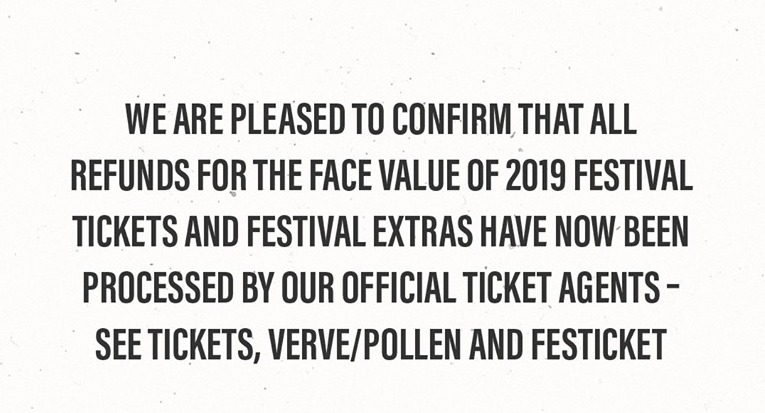Click the word FESTICKET

pyautogui.click(x=599, y=344)
